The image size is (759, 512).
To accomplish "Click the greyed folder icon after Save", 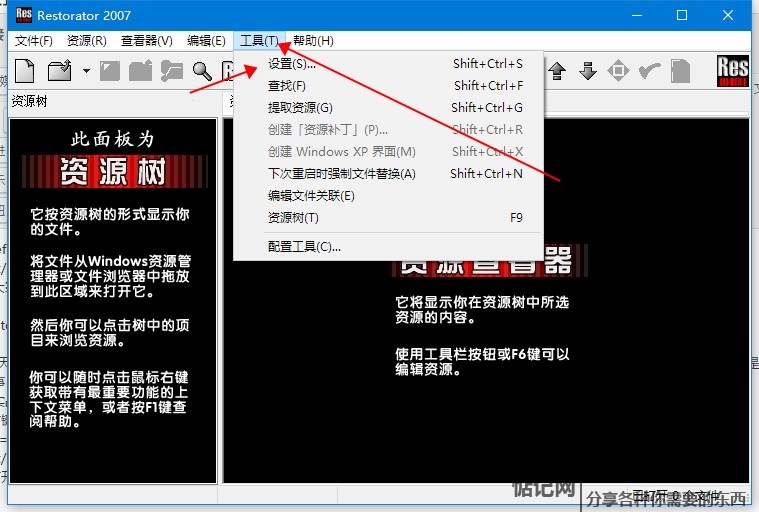I will (140, 71).
